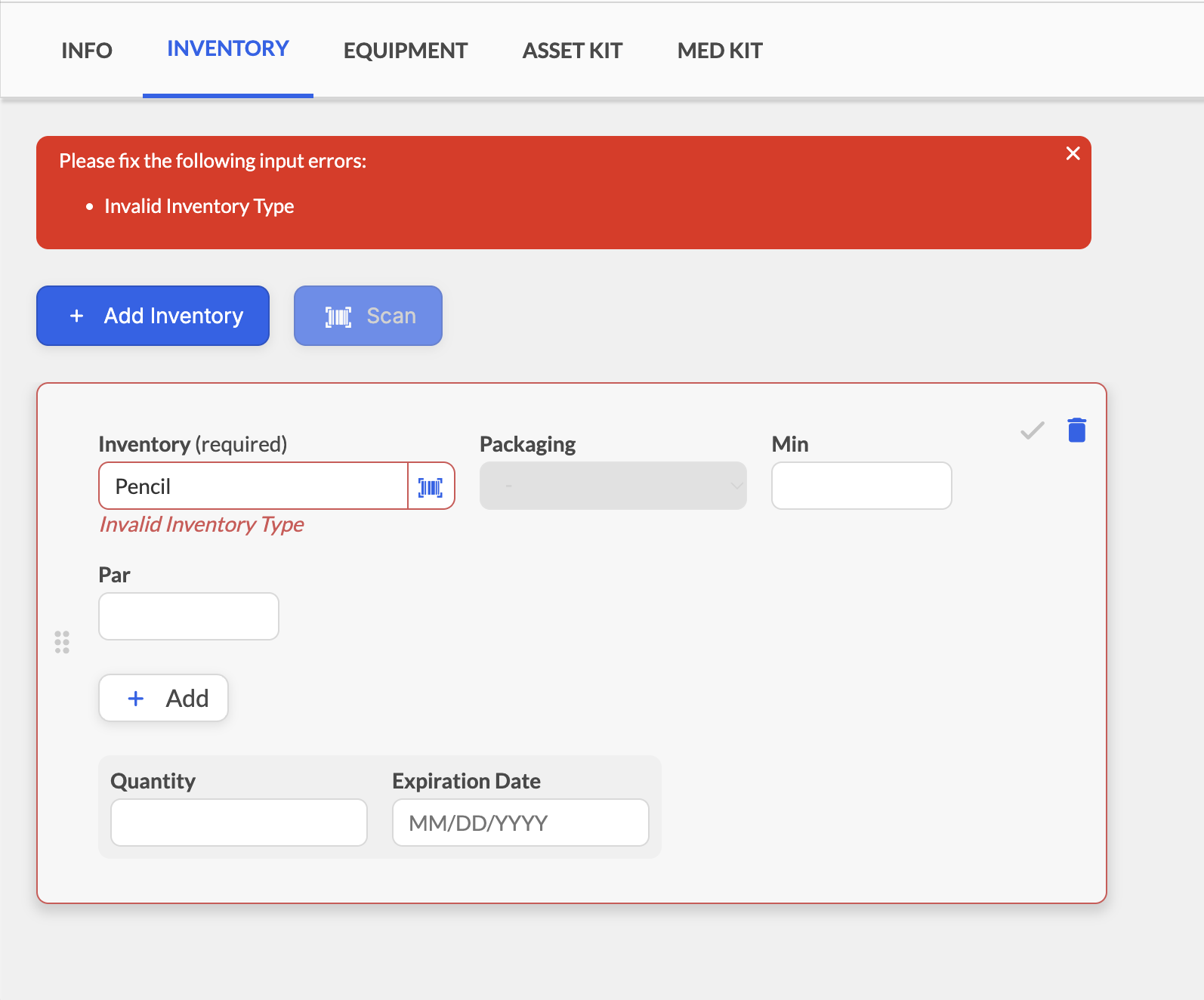The width and height of the screenshot is (1204, 1000).
Task: Click the Invalid Inventory Type bullet in alert
Action: point(199,206)
